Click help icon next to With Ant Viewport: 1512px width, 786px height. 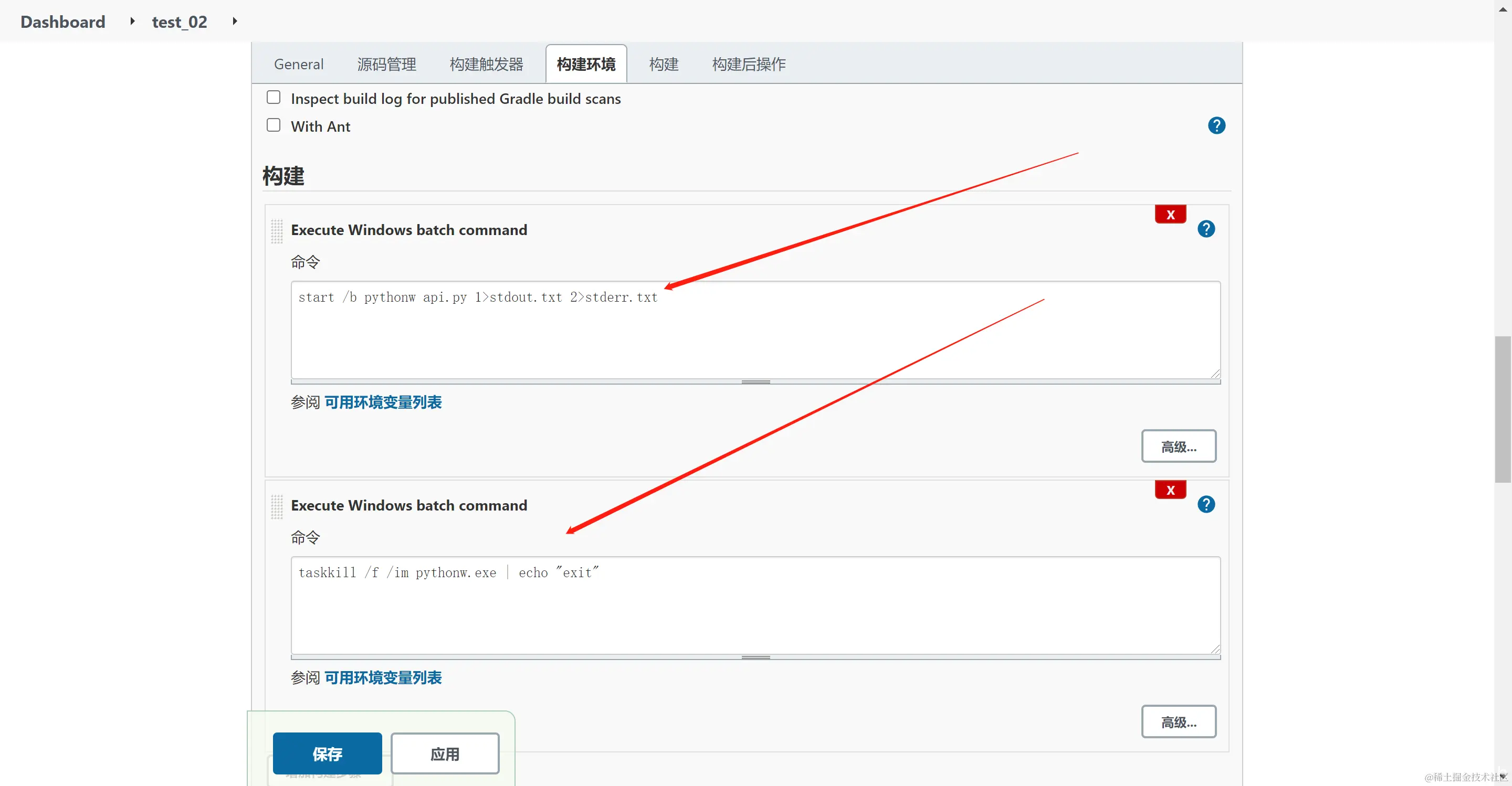[1216, 125]
